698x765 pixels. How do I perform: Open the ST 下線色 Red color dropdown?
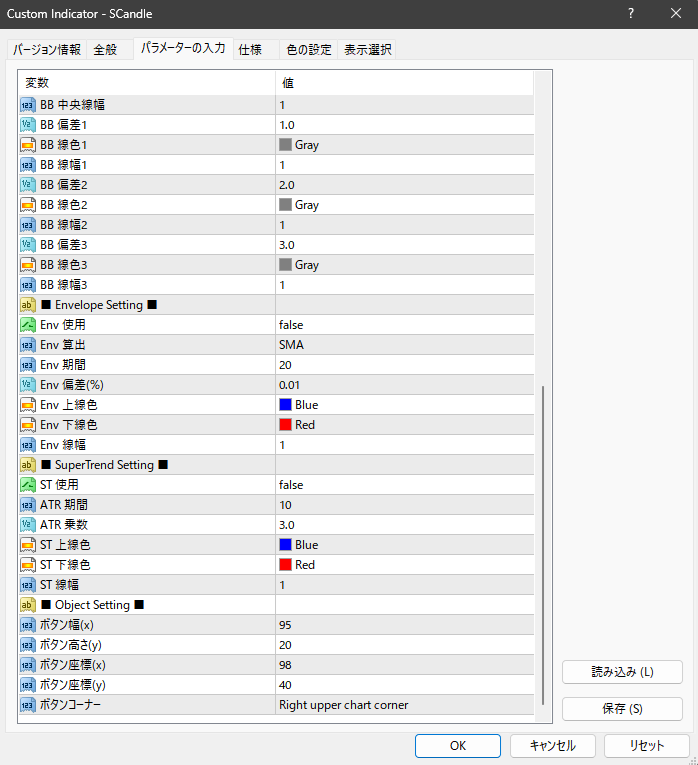pos(404,565)
